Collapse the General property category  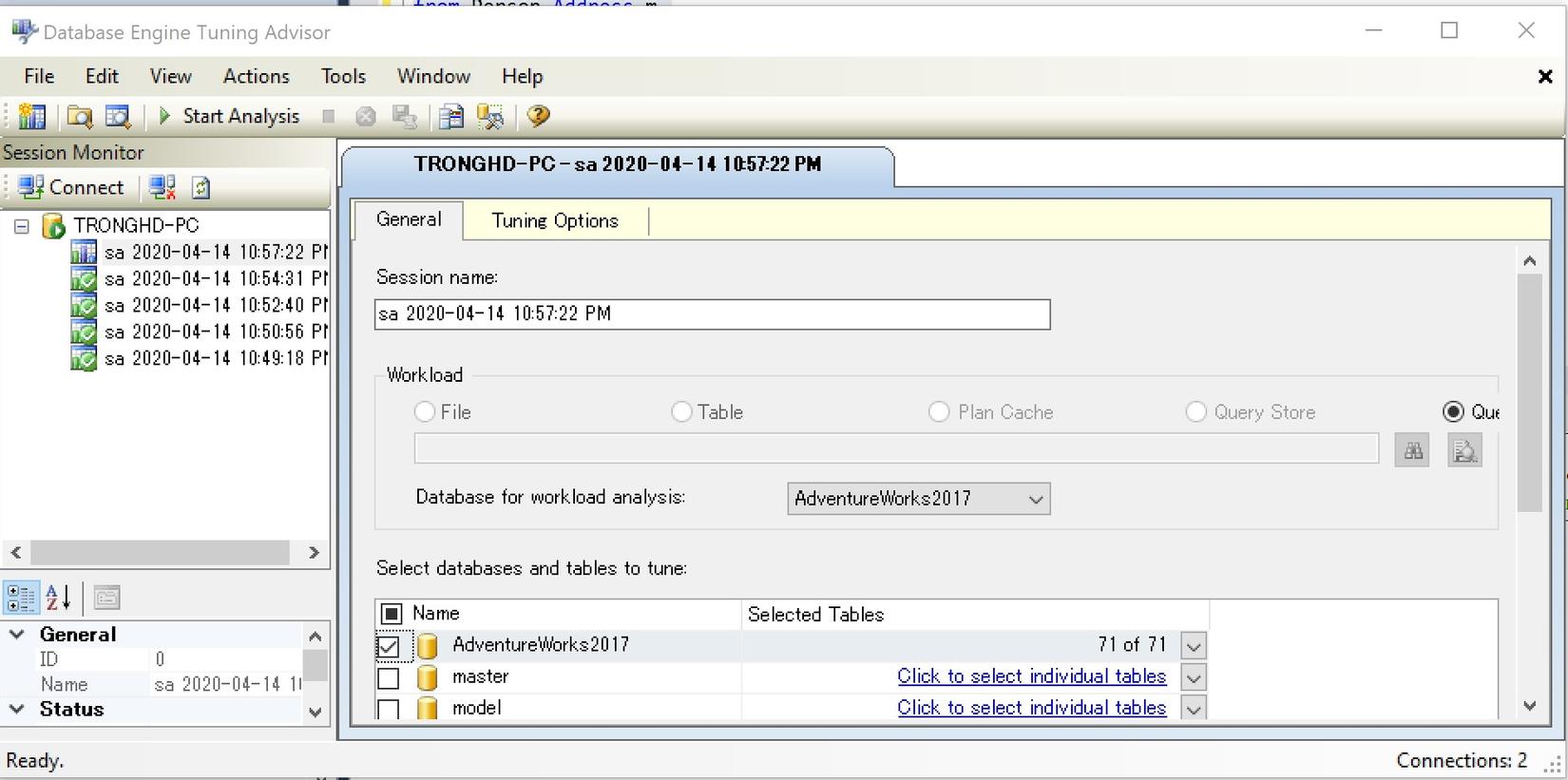tap(17, 634)
